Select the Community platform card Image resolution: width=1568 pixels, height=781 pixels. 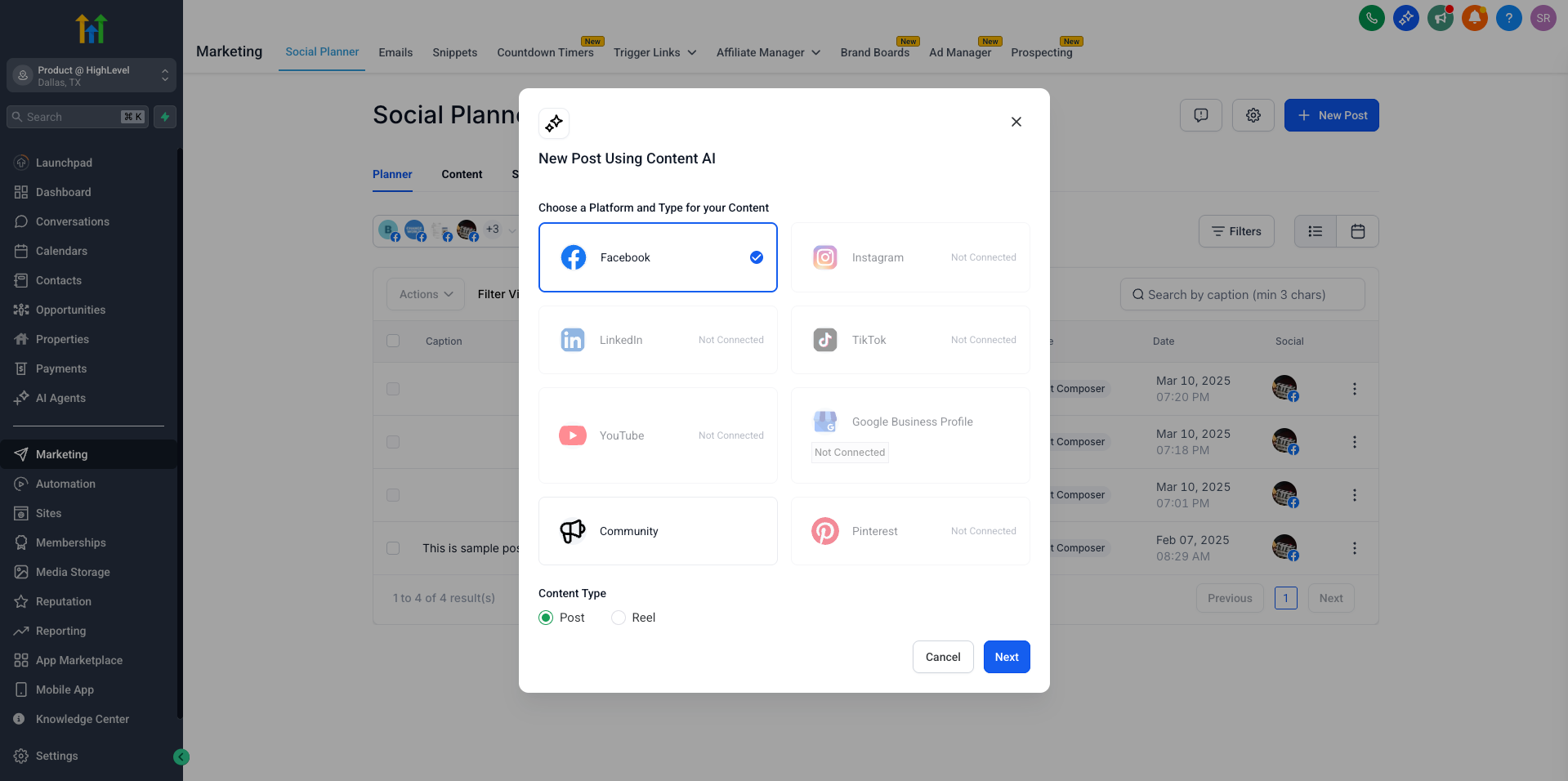[x=658, y=531]
